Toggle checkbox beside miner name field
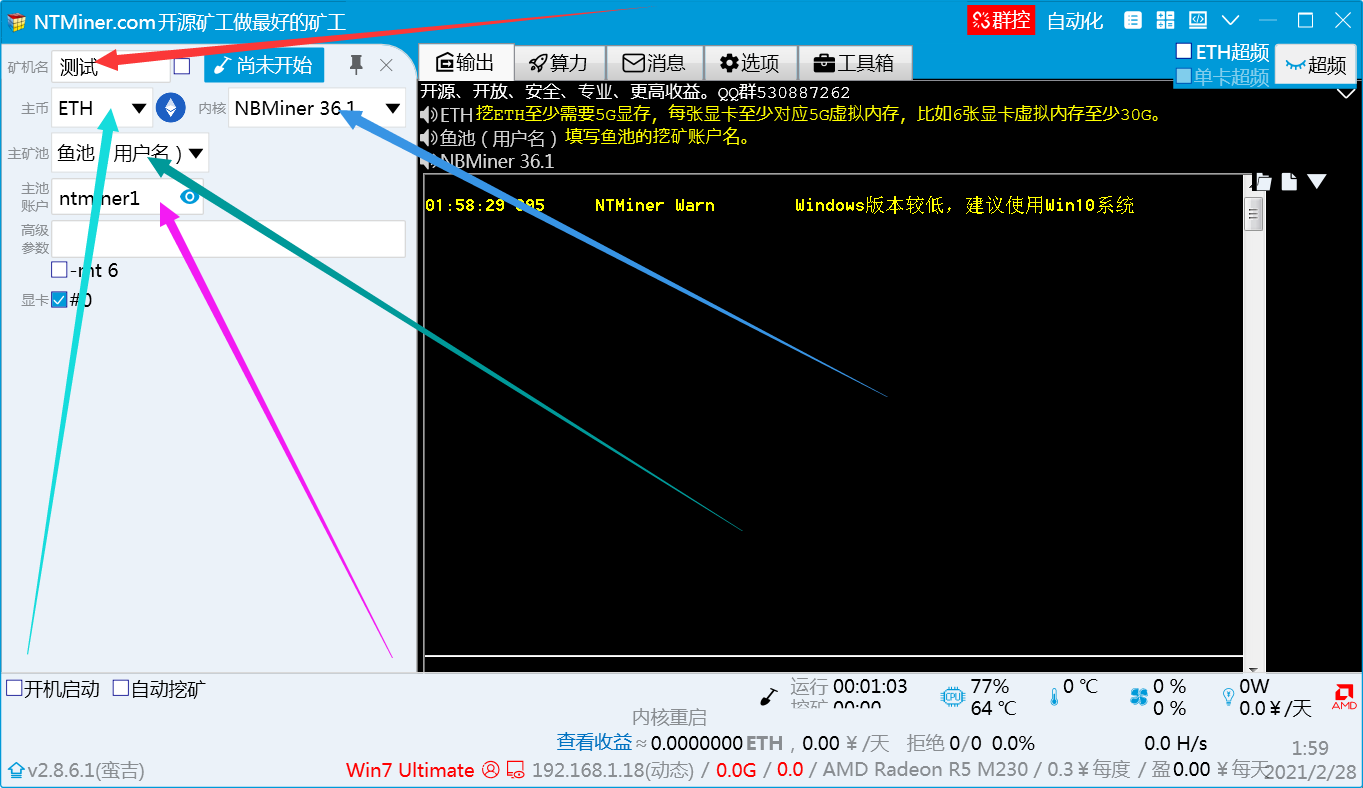1363x788 pixels. [x=182, y=66]
